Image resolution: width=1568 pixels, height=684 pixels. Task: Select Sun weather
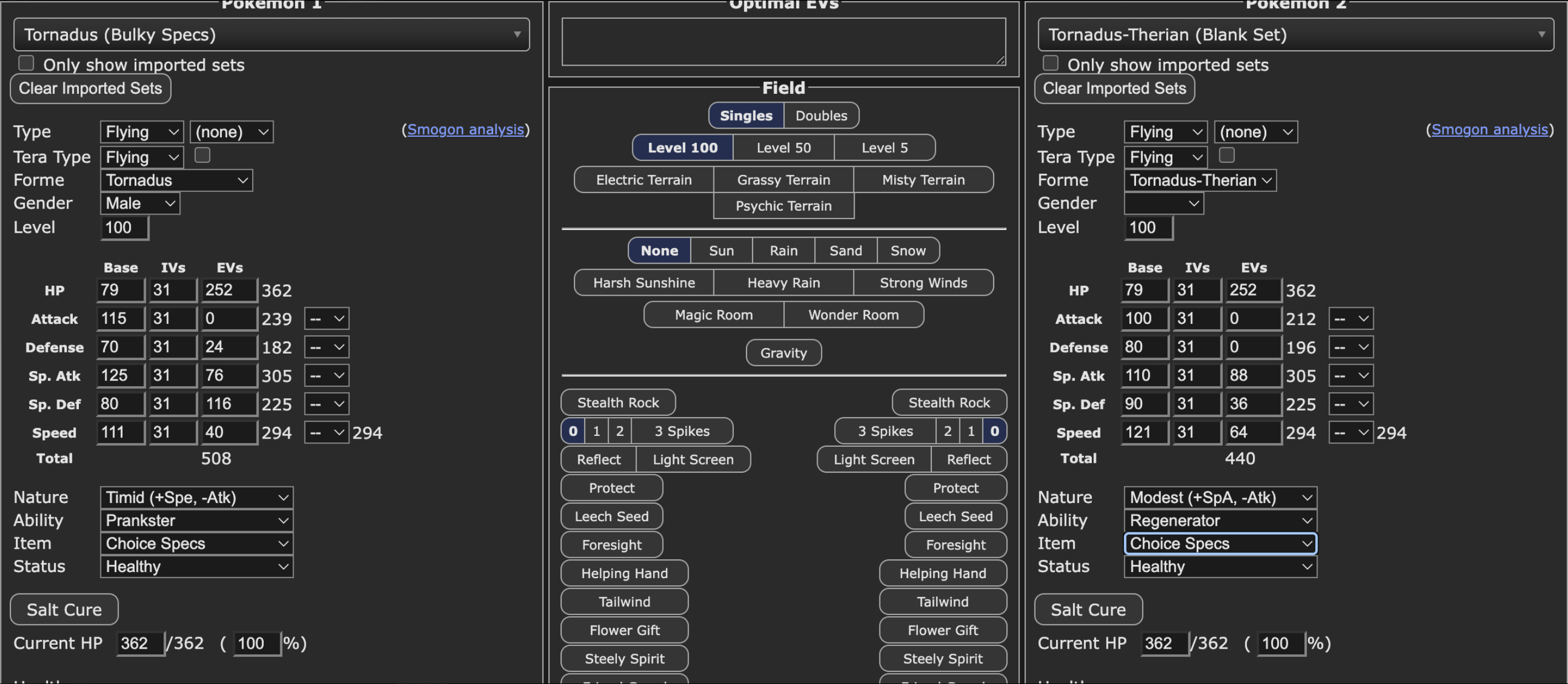[x=721, y=251]
